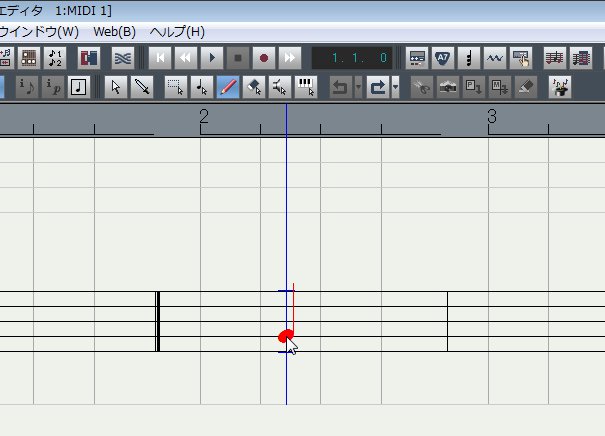Open the ヘルプ(H) menu
Image resolution: width=605 pixels, height=436 pixels.
point(177,32)
